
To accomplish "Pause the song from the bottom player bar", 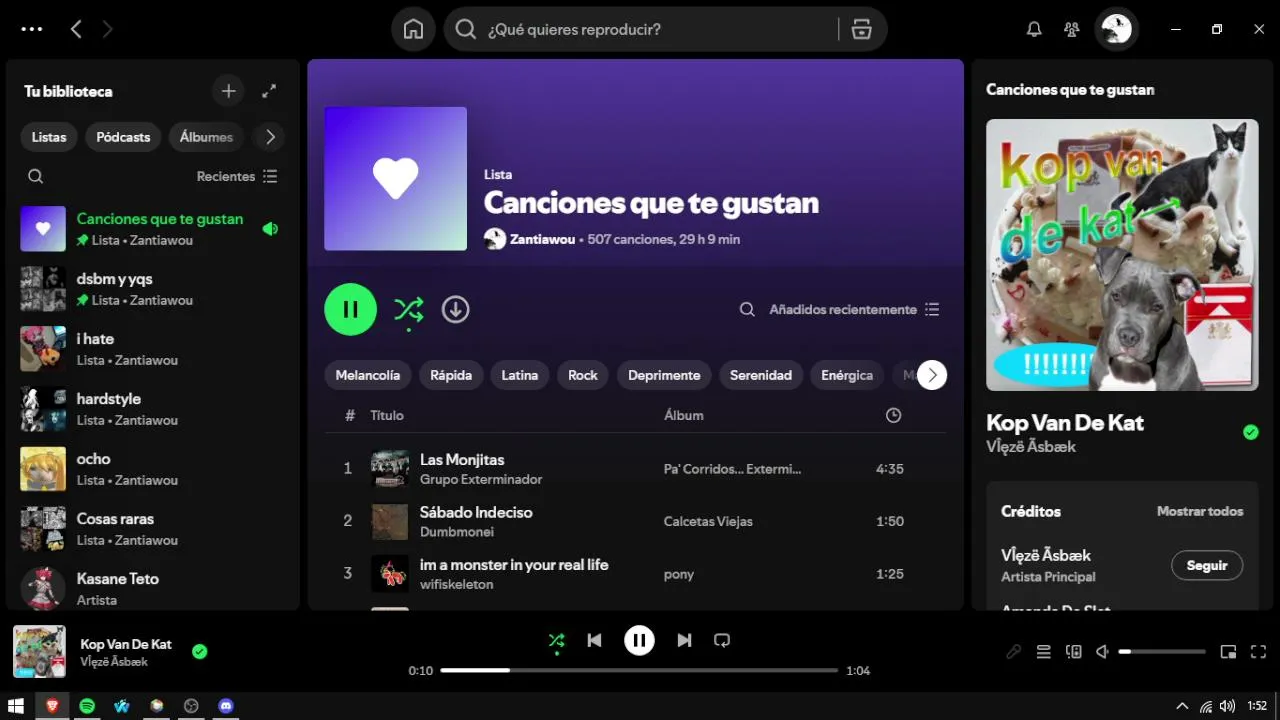I will 639,640.
